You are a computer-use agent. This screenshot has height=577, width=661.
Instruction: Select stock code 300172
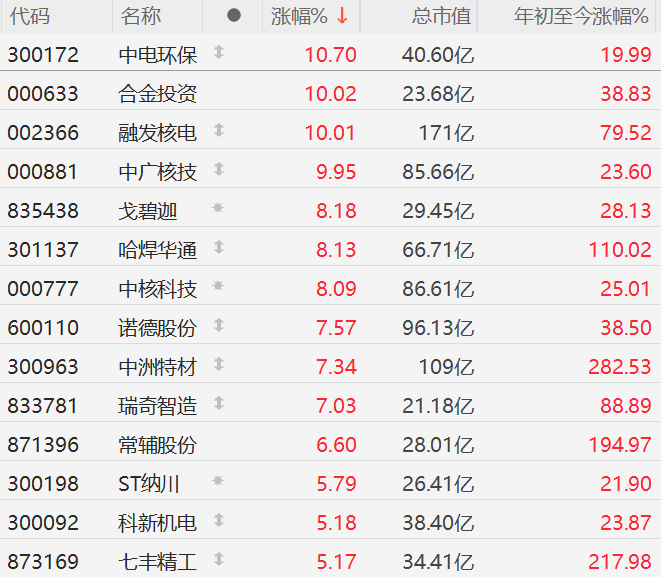(x=43, y=55)
